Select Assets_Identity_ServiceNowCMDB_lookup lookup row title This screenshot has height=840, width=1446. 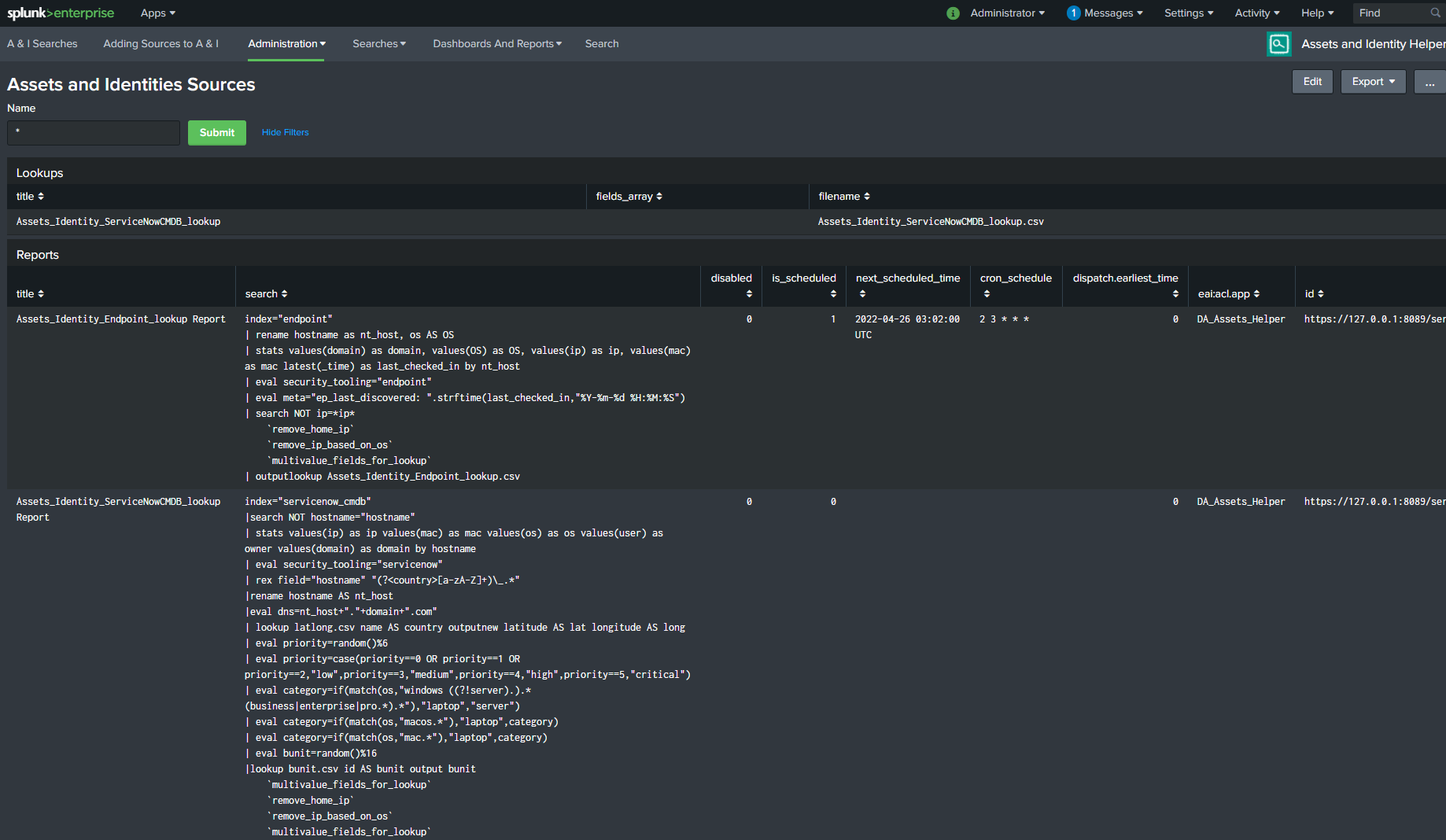[118, 222]
